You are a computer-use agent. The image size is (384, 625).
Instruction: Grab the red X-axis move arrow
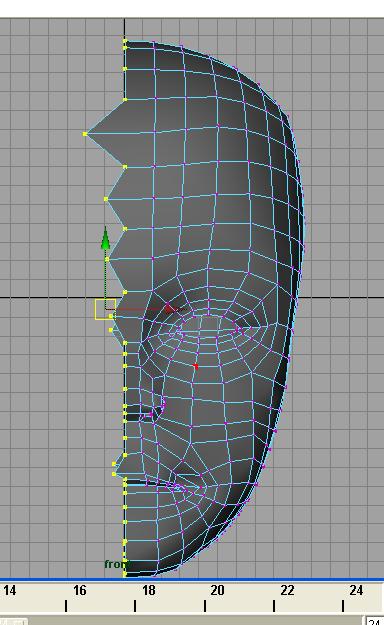pyautogui.click(x=169, y=309)
